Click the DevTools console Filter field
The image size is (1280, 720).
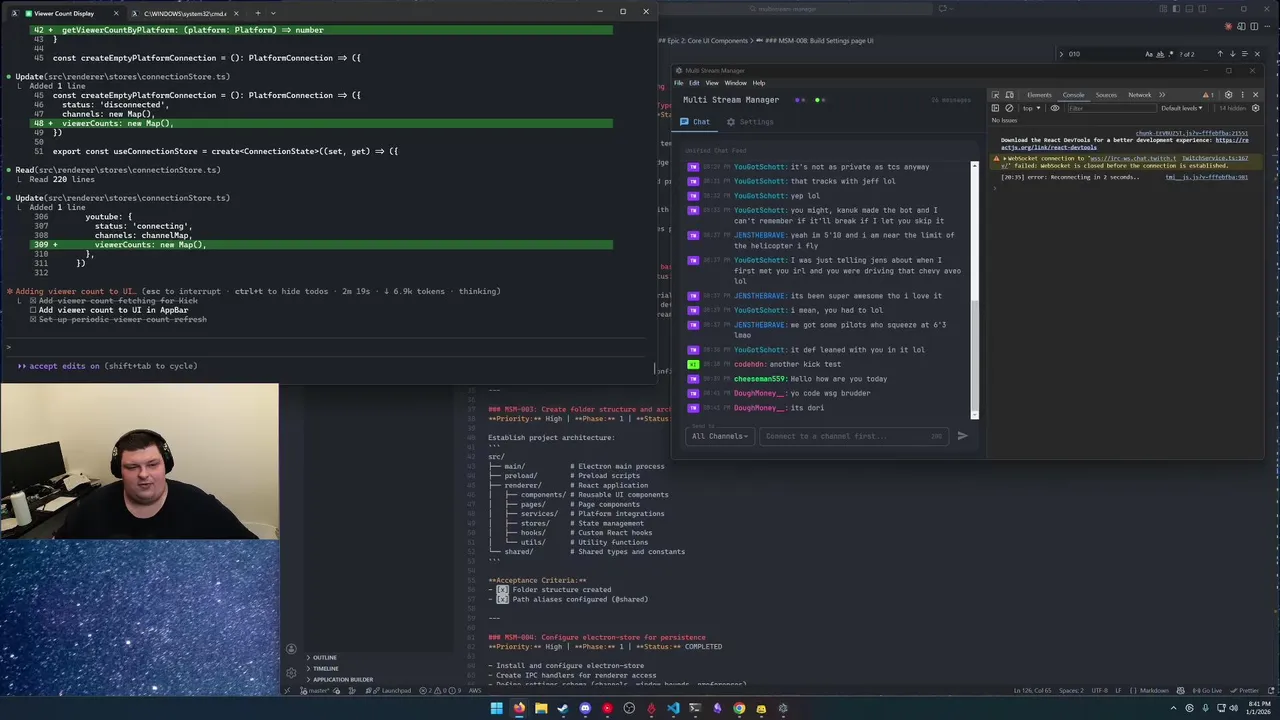(1112, 108)
